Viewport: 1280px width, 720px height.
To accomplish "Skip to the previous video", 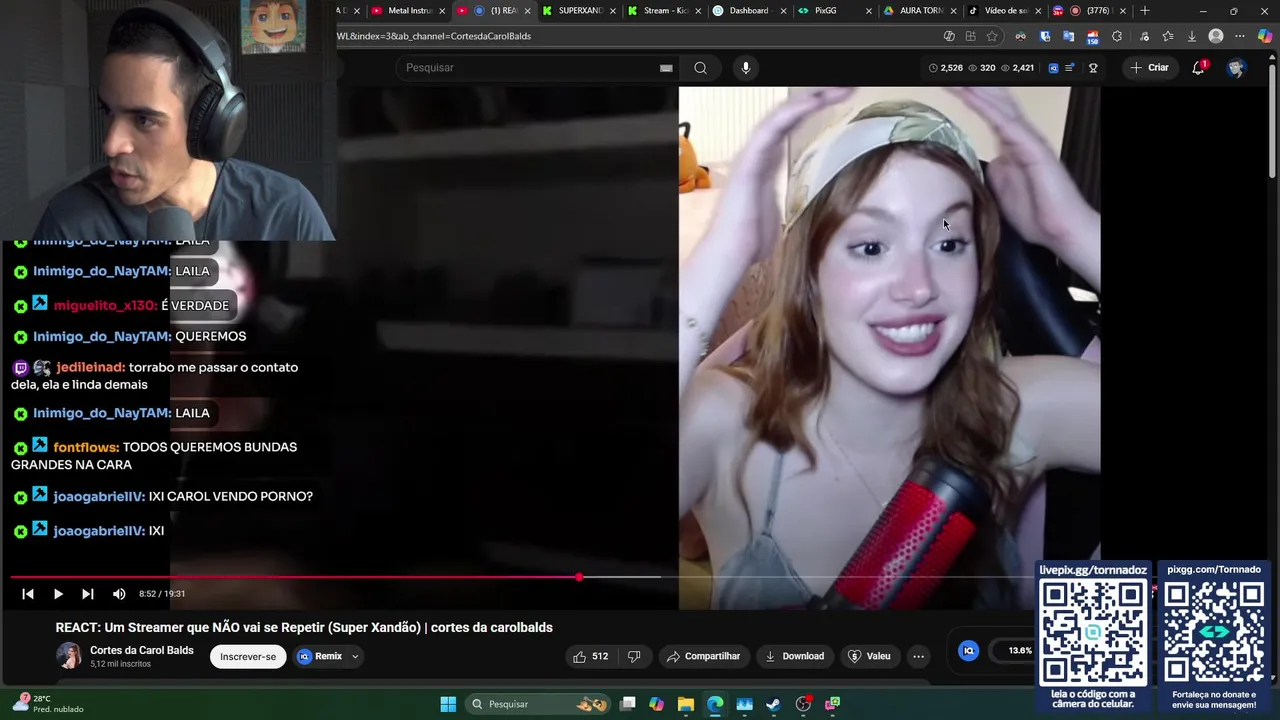I will click(x=28, y=594).
